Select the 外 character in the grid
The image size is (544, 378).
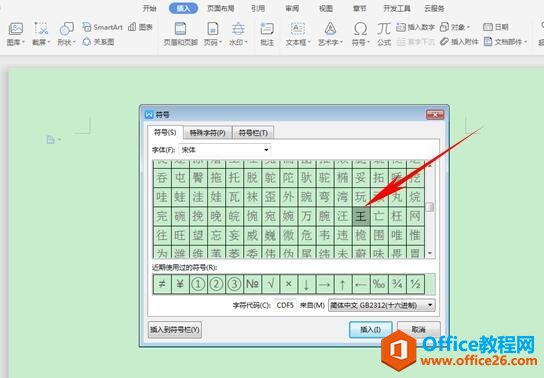point(288,197)
